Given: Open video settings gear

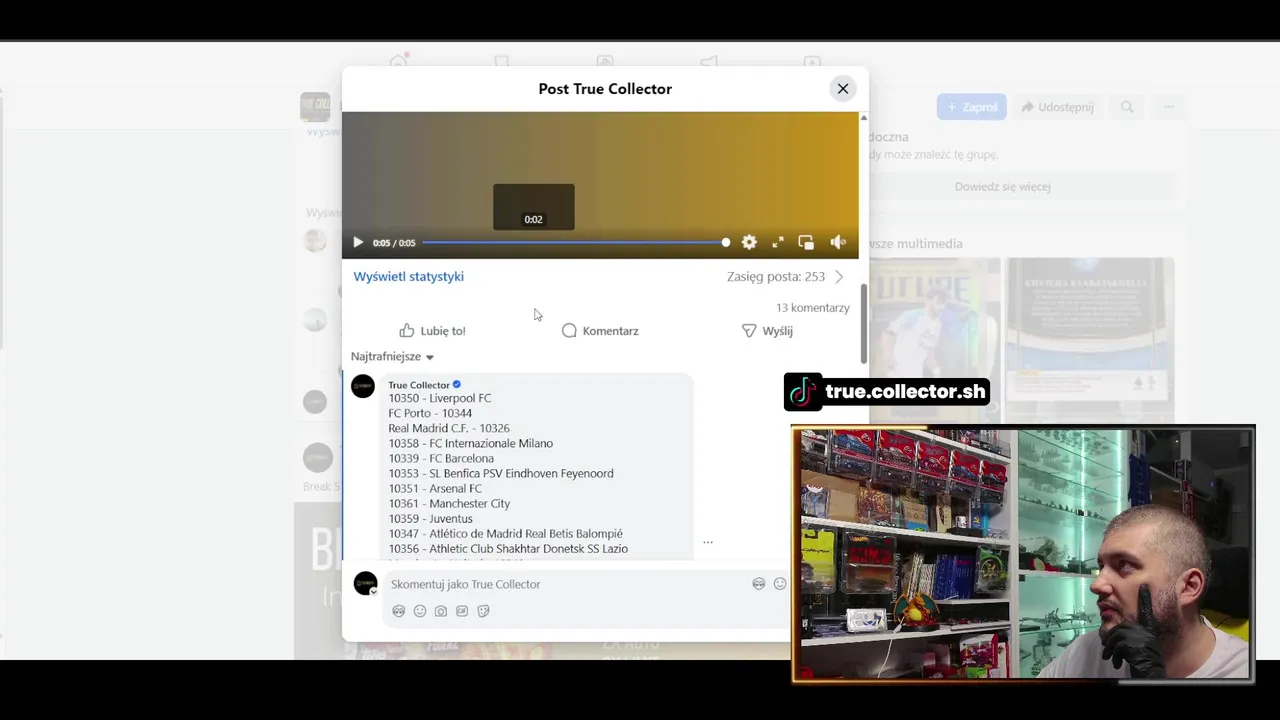Looking at the screenshot, I should 749,242.
